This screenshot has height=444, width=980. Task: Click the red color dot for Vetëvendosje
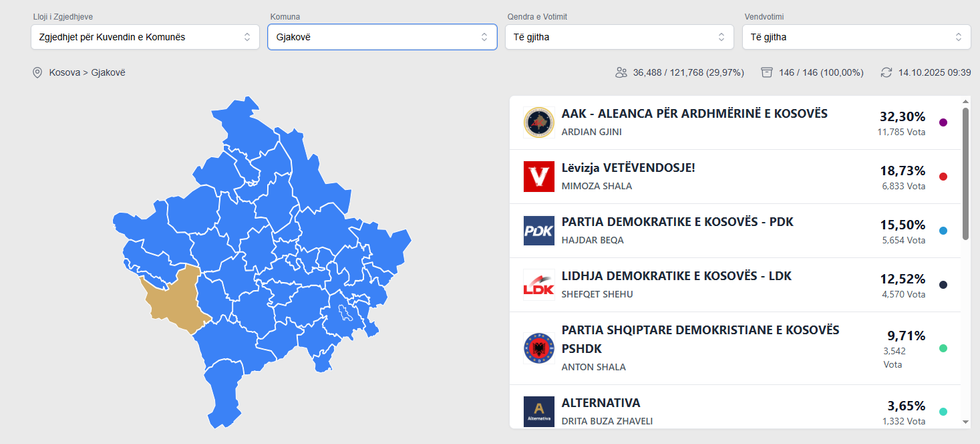coord(943,177)
